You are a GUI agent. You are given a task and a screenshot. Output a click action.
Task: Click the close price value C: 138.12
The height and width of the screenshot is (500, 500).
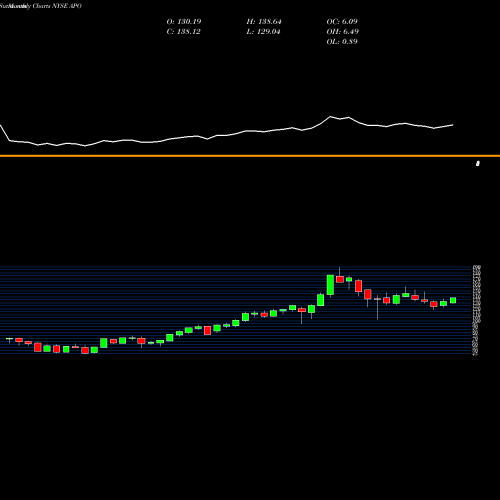tap(183, 32)
